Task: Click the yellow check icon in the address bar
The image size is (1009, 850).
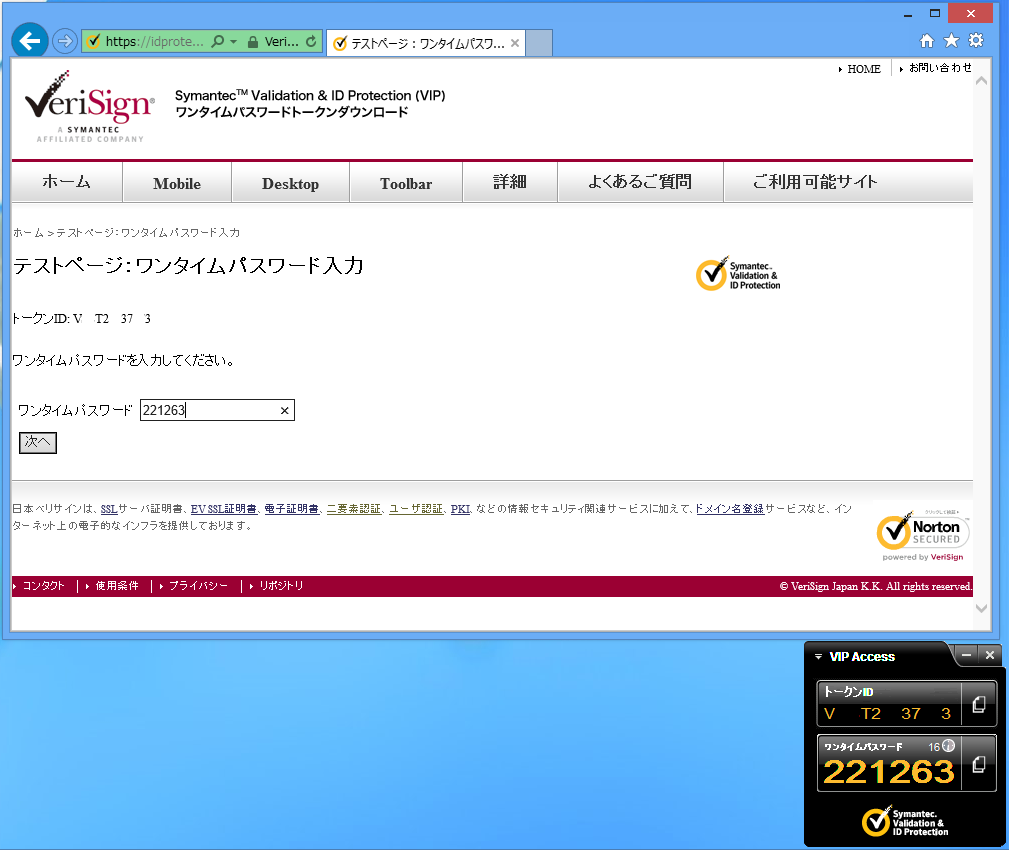Action: tap(94, 42)
